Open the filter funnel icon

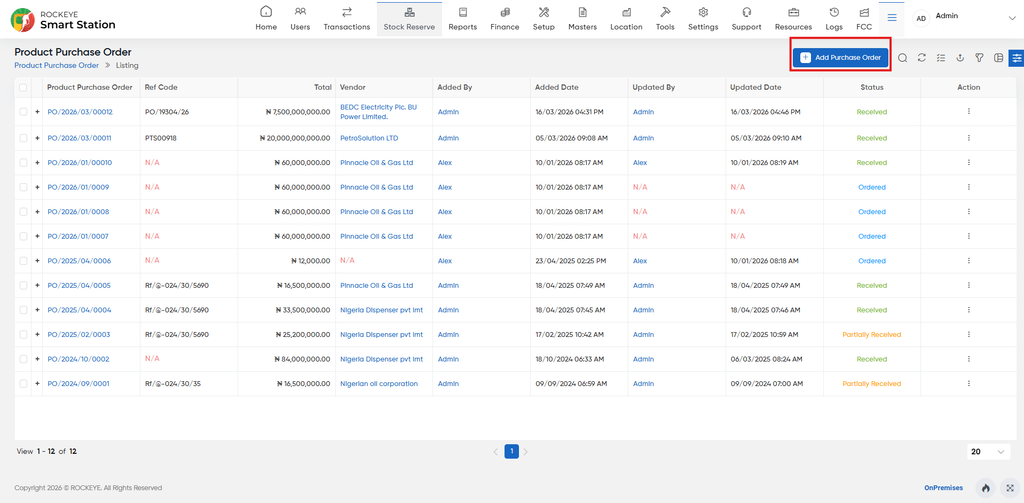(979, 57)
